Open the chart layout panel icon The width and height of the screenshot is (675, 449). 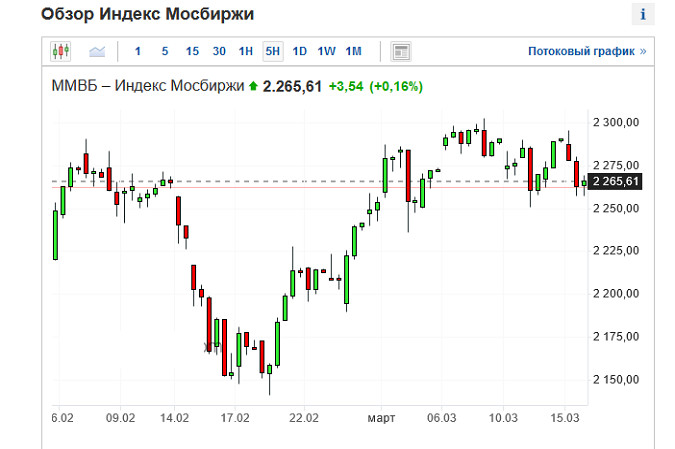click(401, 52)
